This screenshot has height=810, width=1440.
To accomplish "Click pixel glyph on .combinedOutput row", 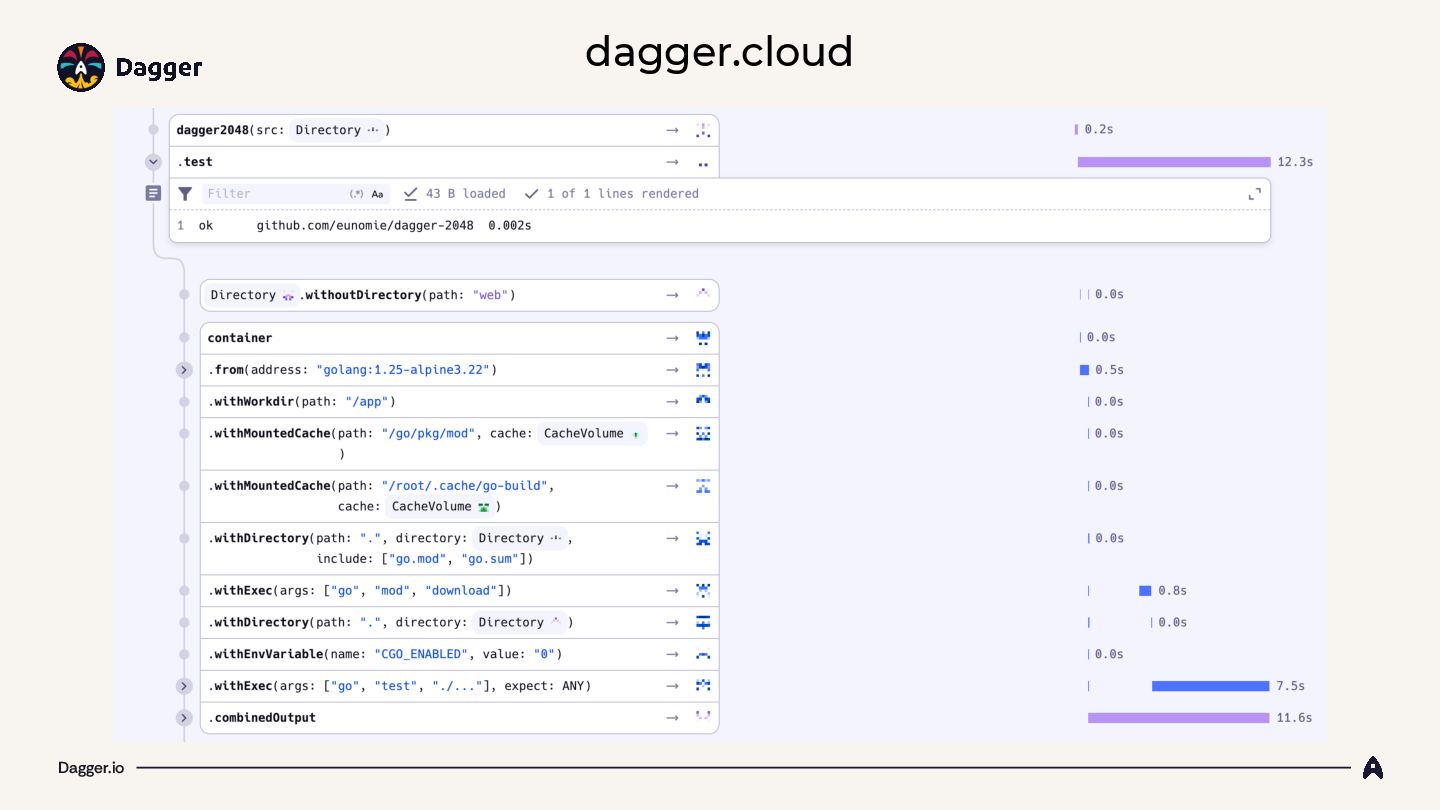I will [x=703, y=716].
